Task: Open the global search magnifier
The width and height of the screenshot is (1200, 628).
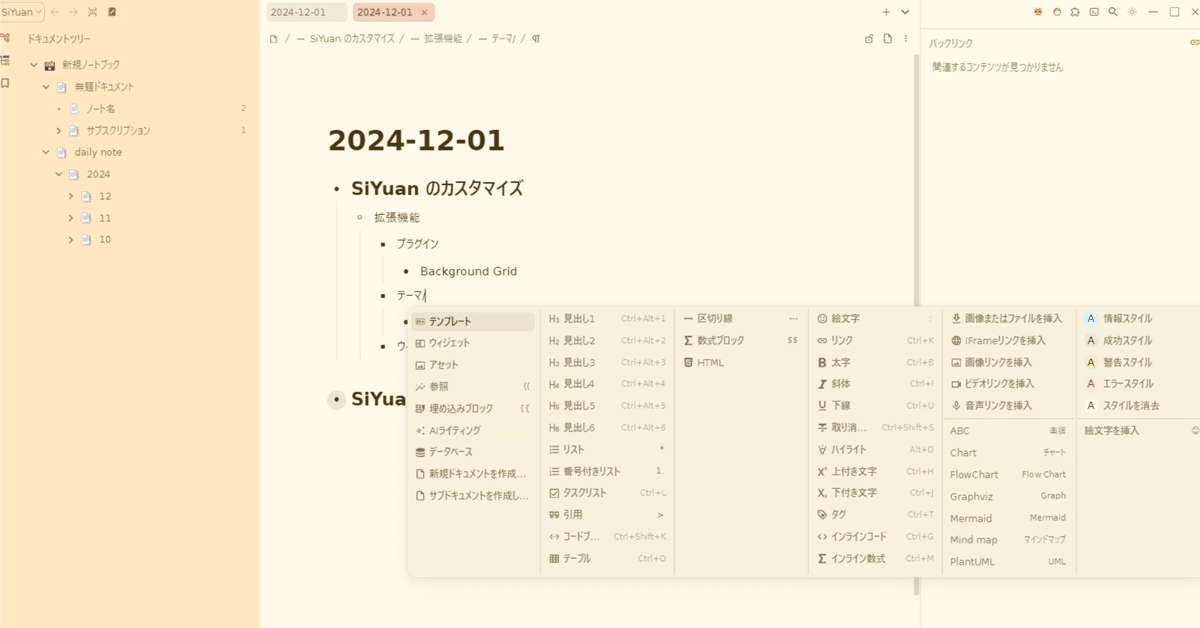Action: 1112,12
